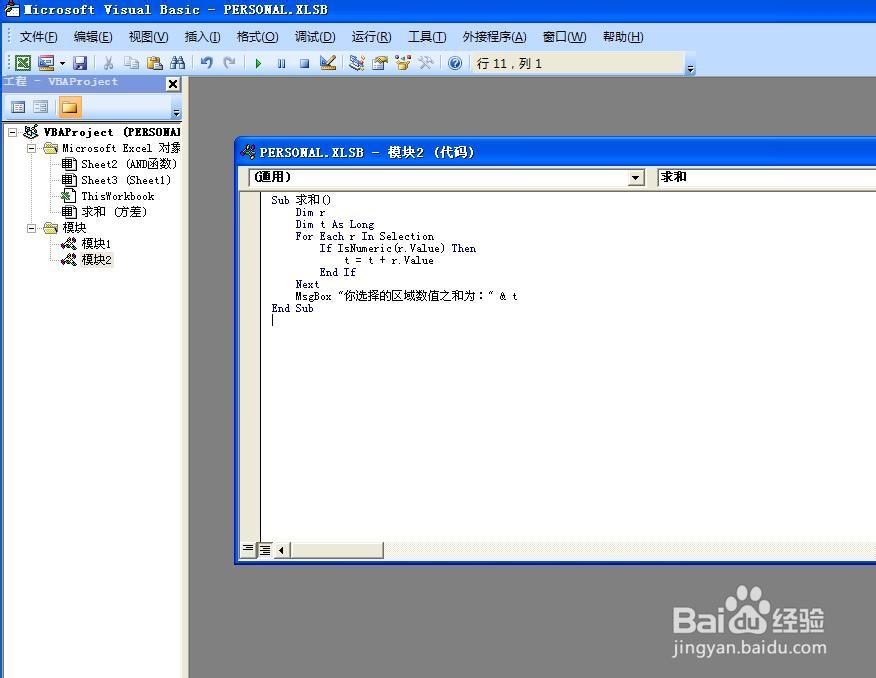Image resolution: width=876 pixels, height=678 pixels.
Task: Switch to Procedure View button
Action: 247,550
